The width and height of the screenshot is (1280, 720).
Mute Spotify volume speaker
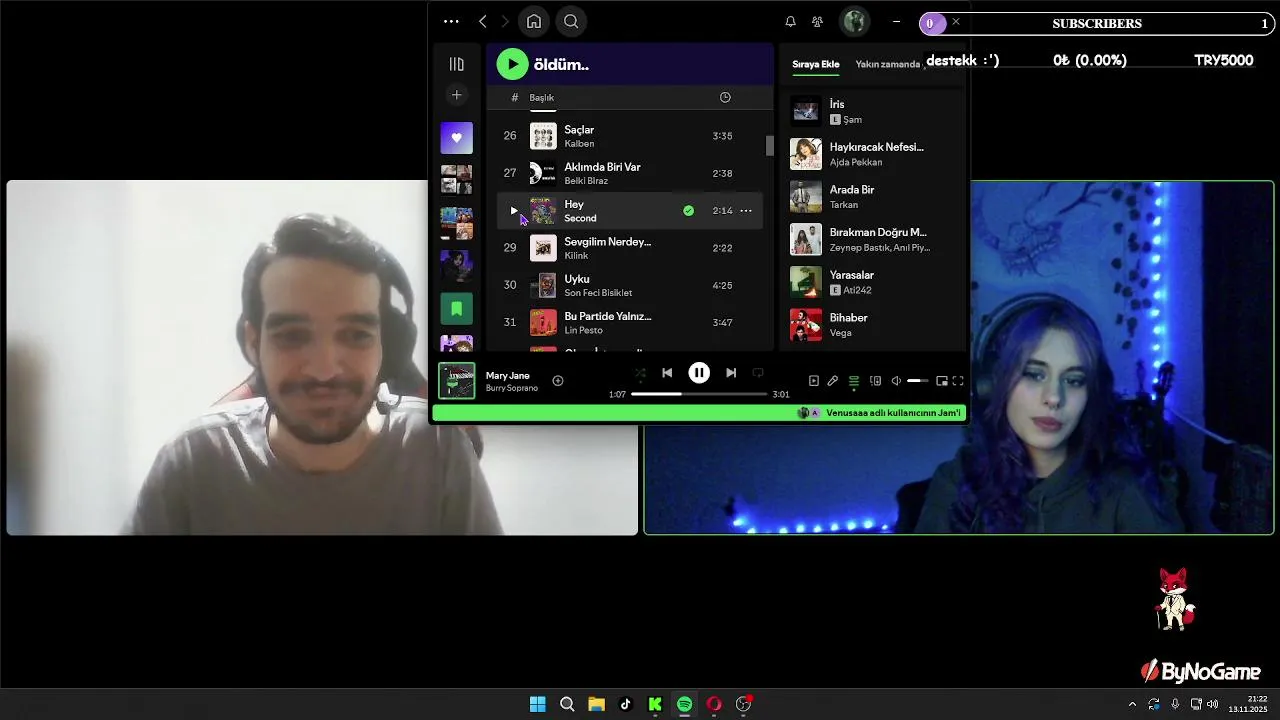click(896, 381)
